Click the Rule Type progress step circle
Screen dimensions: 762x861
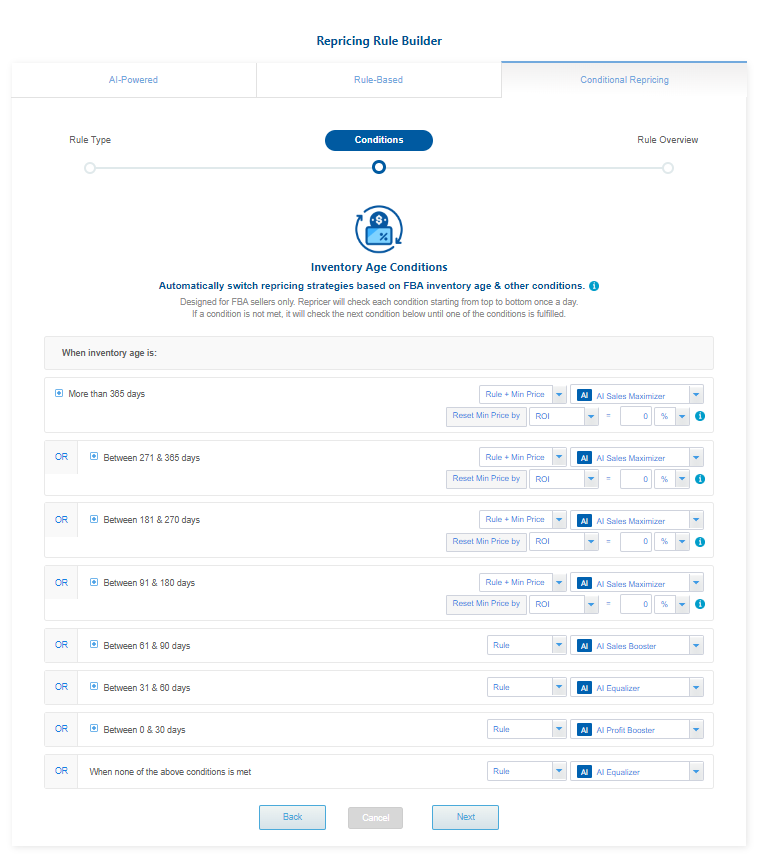(x=90, y=168)
